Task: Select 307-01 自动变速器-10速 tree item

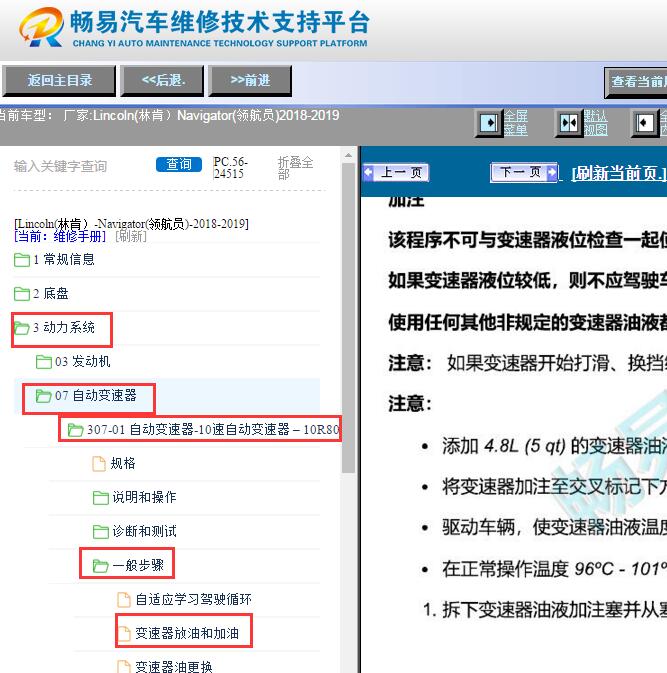Action: [x=213, y=430]
